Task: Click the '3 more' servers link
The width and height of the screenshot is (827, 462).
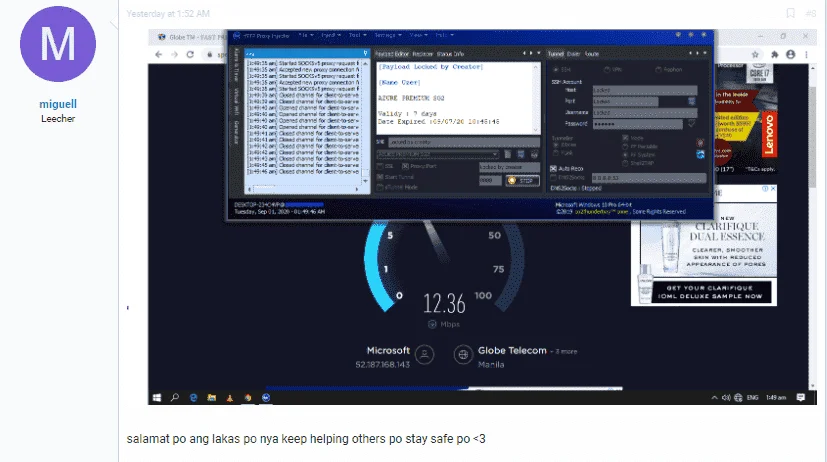Action: pos(566,351)
